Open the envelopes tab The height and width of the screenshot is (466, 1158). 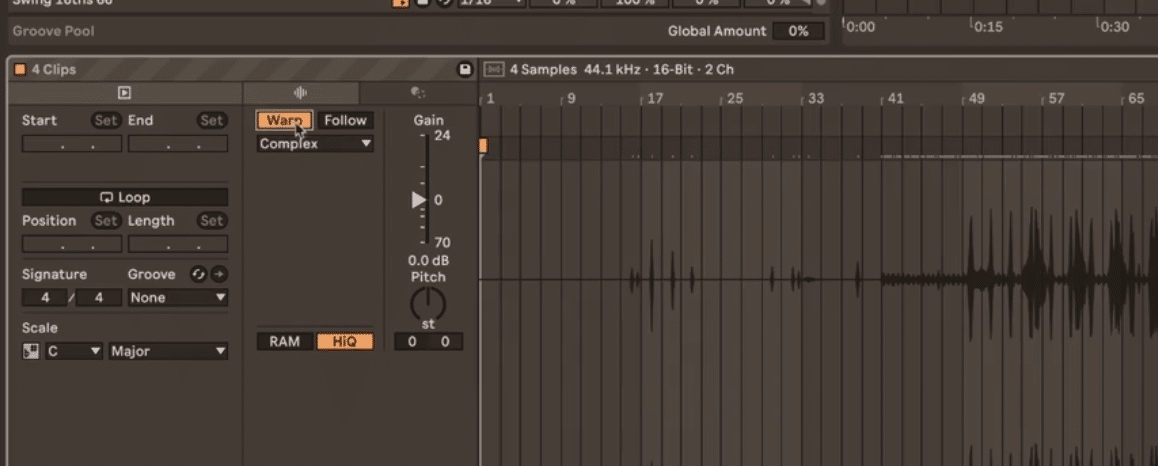pos(418,93)
